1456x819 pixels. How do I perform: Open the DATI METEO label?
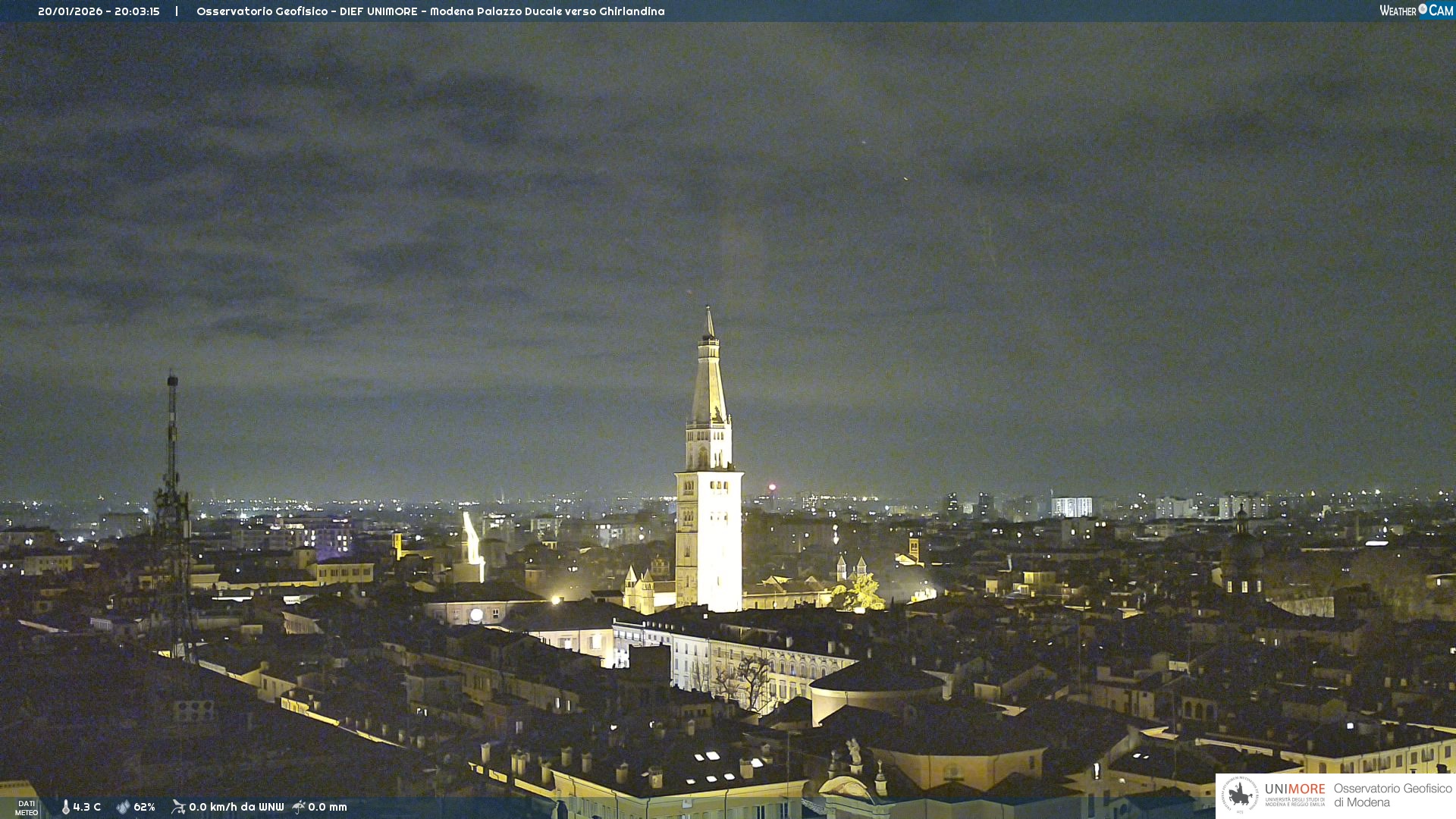click(x=27, y=808)
